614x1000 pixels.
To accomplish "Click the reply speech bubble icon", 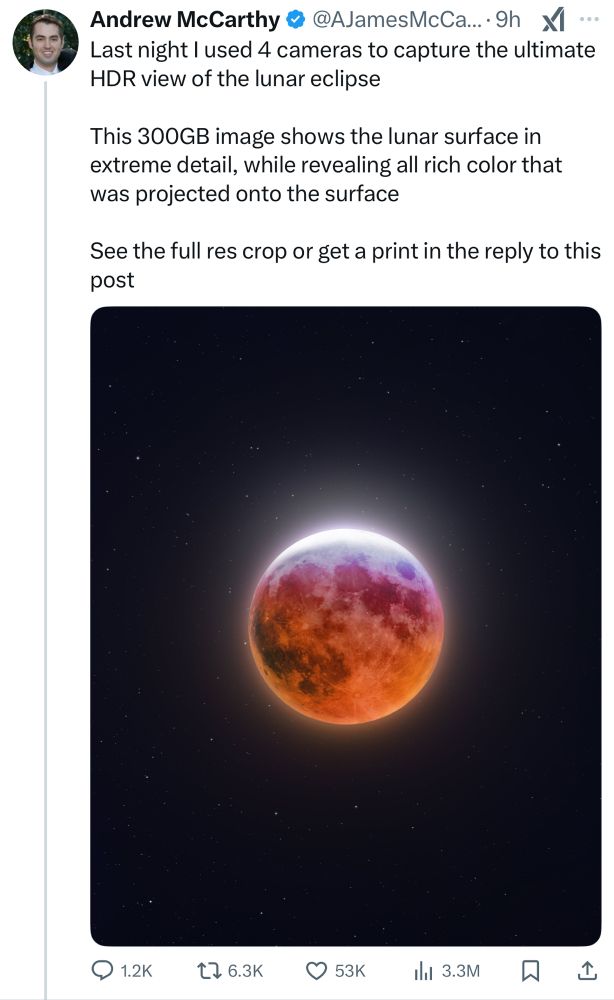I will (x=103, y=970).
